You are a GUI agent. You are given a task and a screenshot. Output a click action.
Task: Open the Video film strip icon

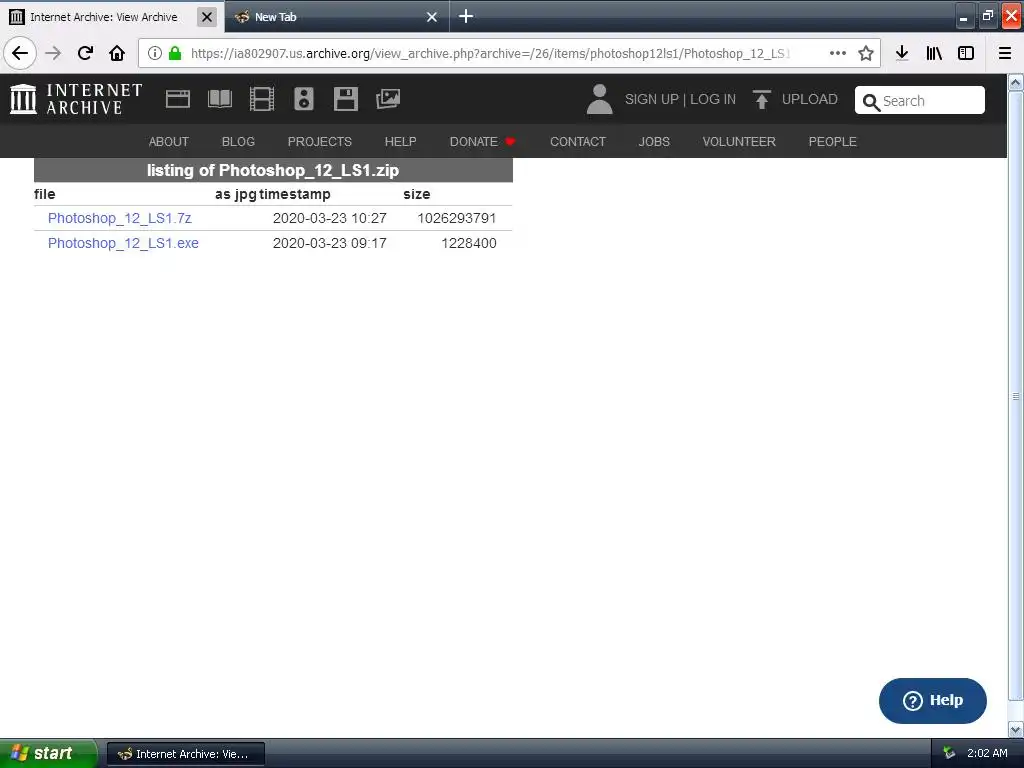point(262,99)
